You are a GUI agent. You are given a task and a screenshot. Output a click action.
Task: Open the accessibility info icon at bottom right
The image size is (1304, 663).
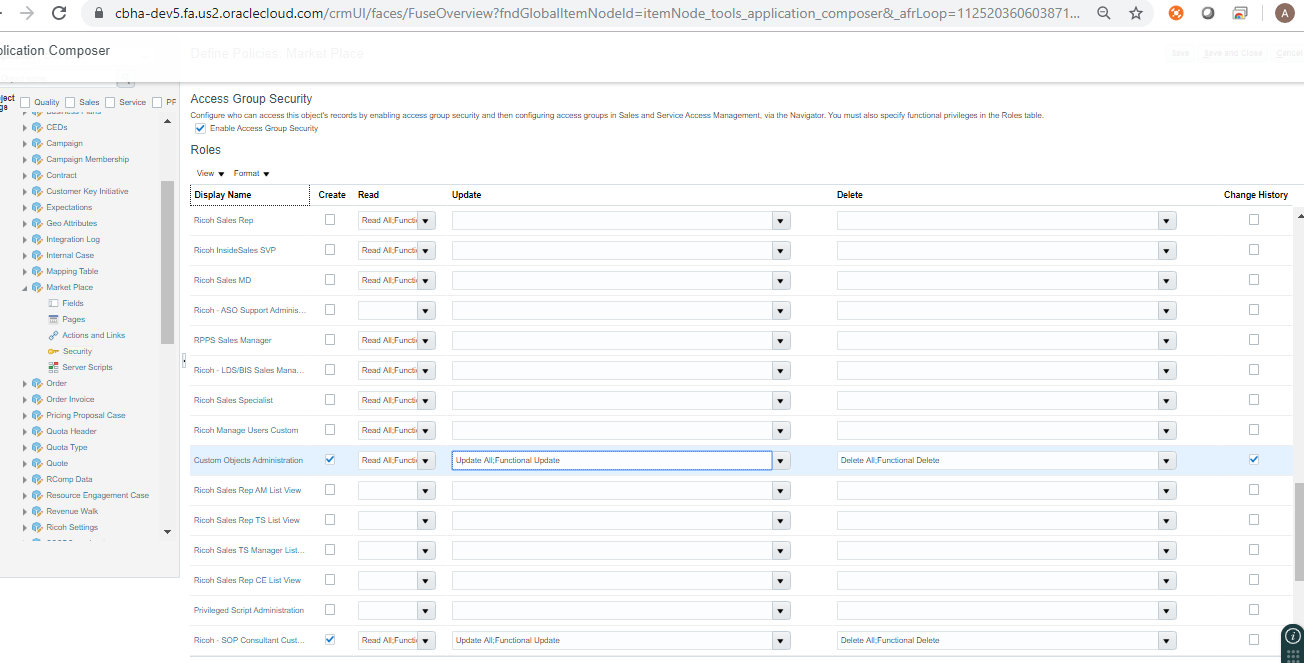[1293, 636]
